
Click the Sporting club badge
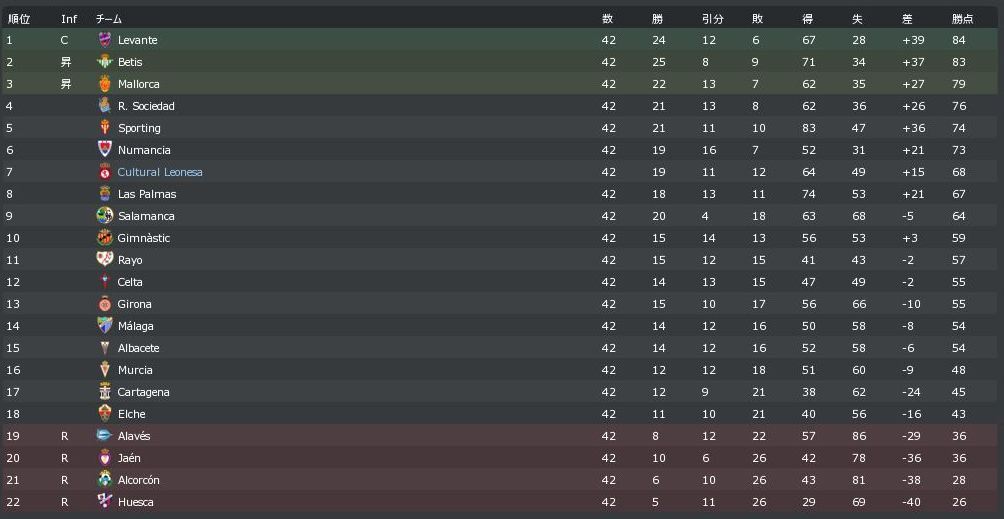point(104,128)
